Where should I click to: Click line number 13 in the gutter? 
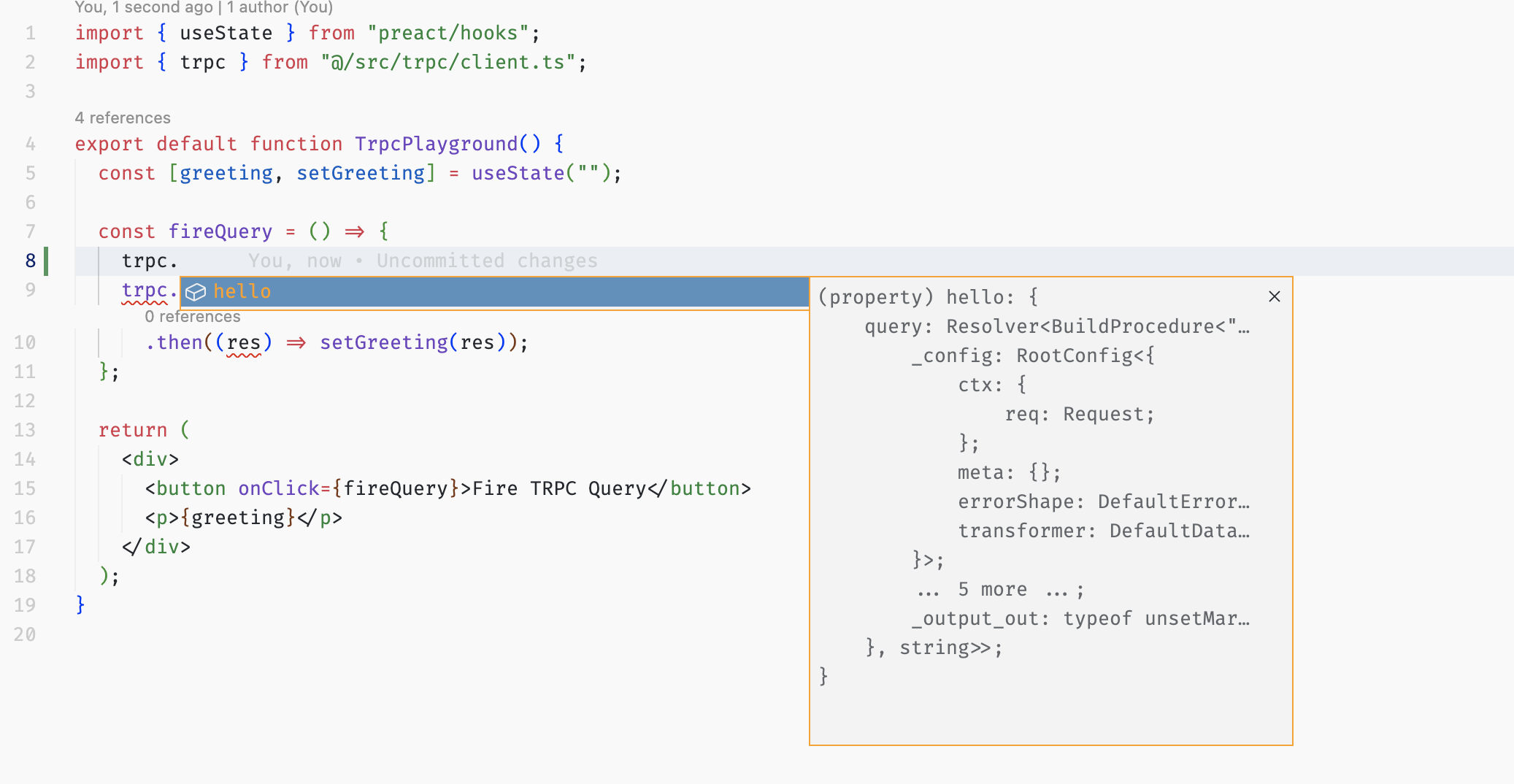25,431
